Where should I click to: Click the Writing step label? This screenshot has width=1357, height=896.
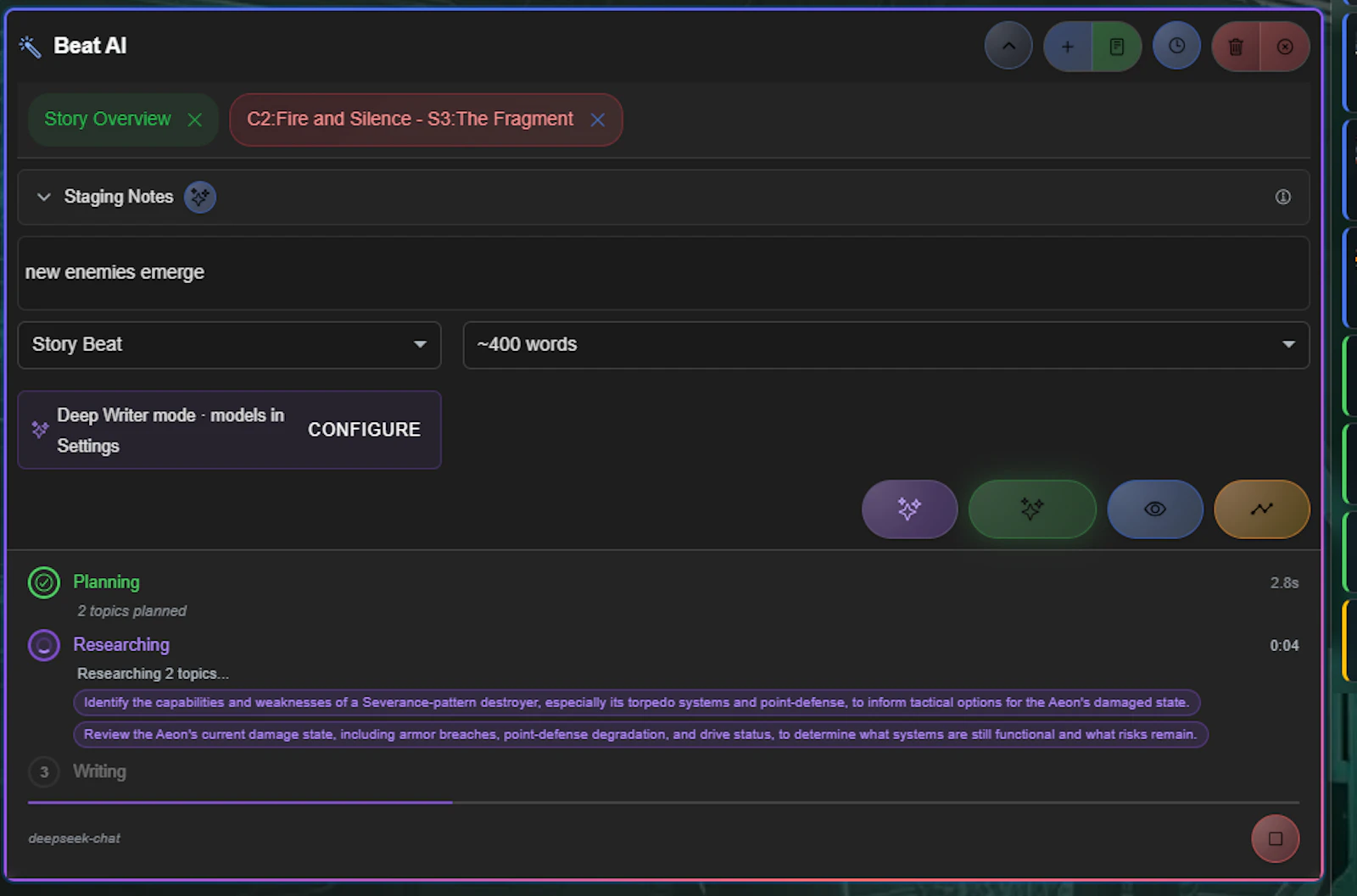(99, 772)
